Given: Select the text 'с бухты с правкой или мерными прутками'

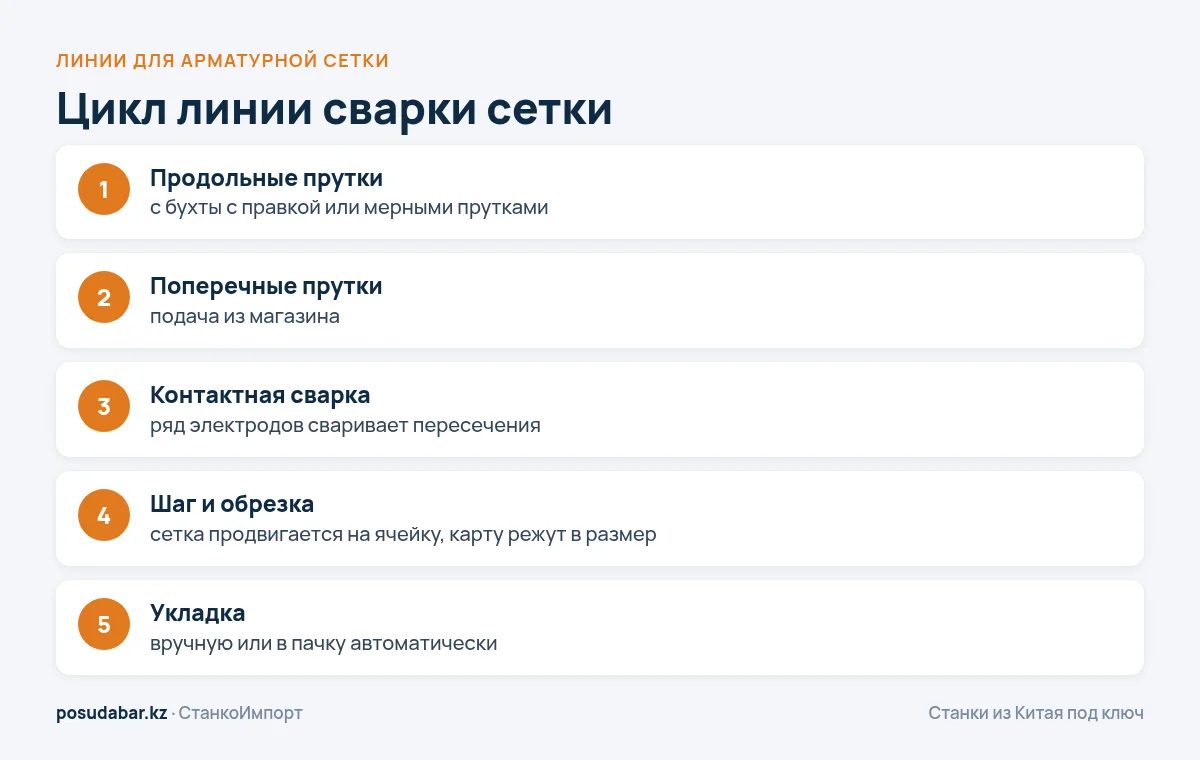Looking at the screenshot, I should [x=349, y=208].
